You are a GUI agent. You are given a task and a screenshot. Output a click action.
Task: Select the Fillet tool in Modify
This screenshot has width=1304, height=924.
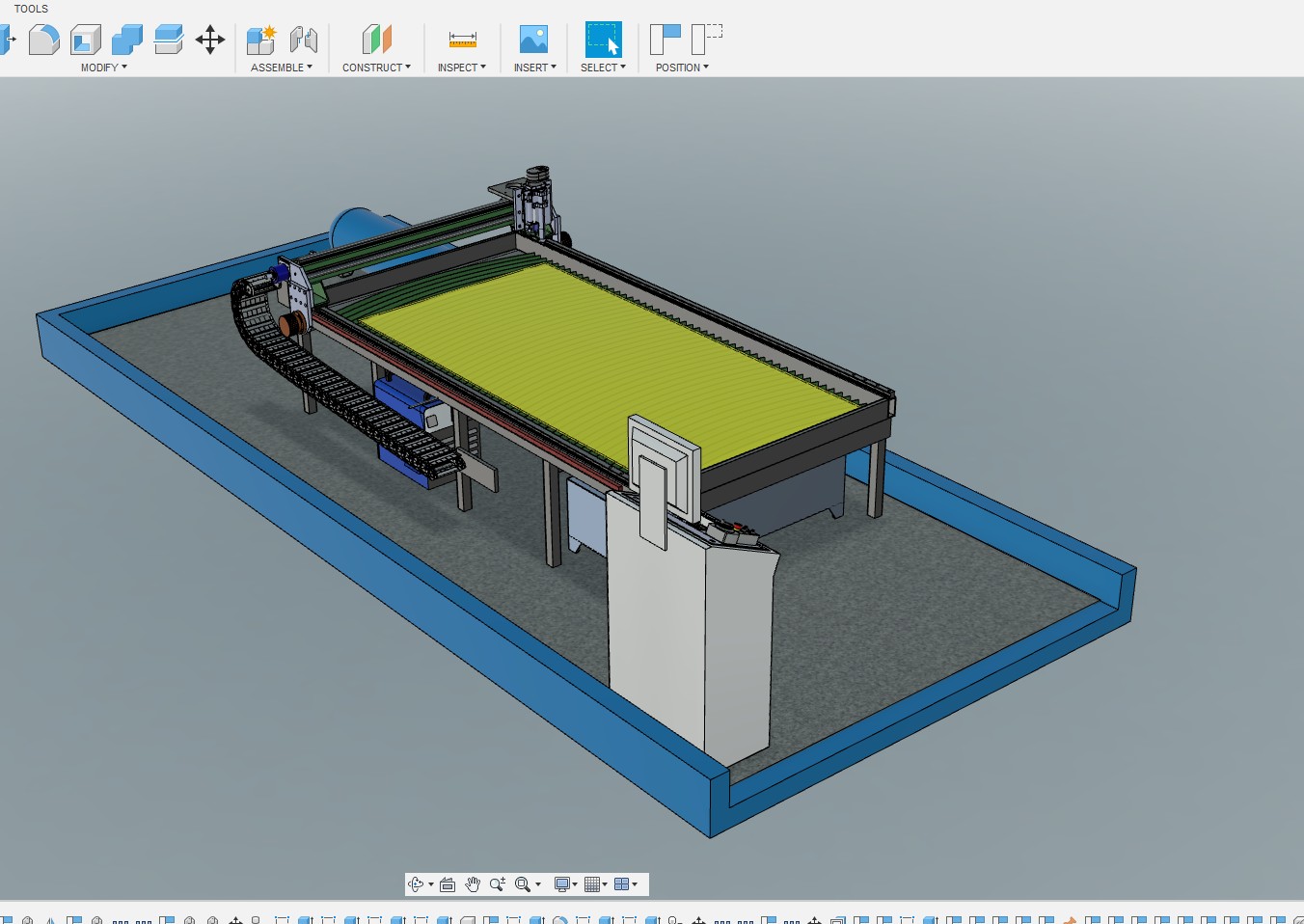tap(43, 40)
